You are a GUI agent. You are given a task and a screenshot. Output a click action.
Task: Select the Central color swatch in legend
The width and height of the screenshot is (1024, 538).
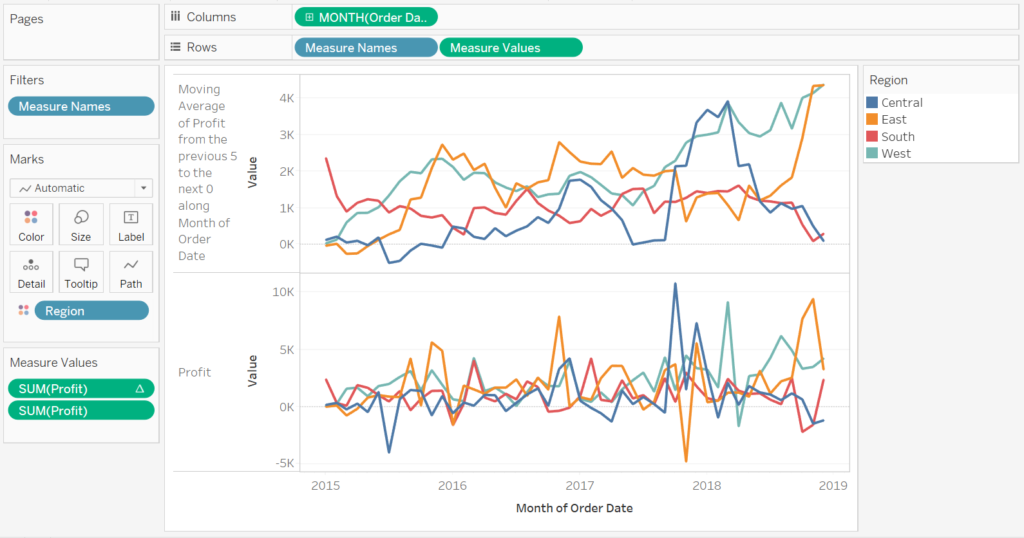click(872, 103)
